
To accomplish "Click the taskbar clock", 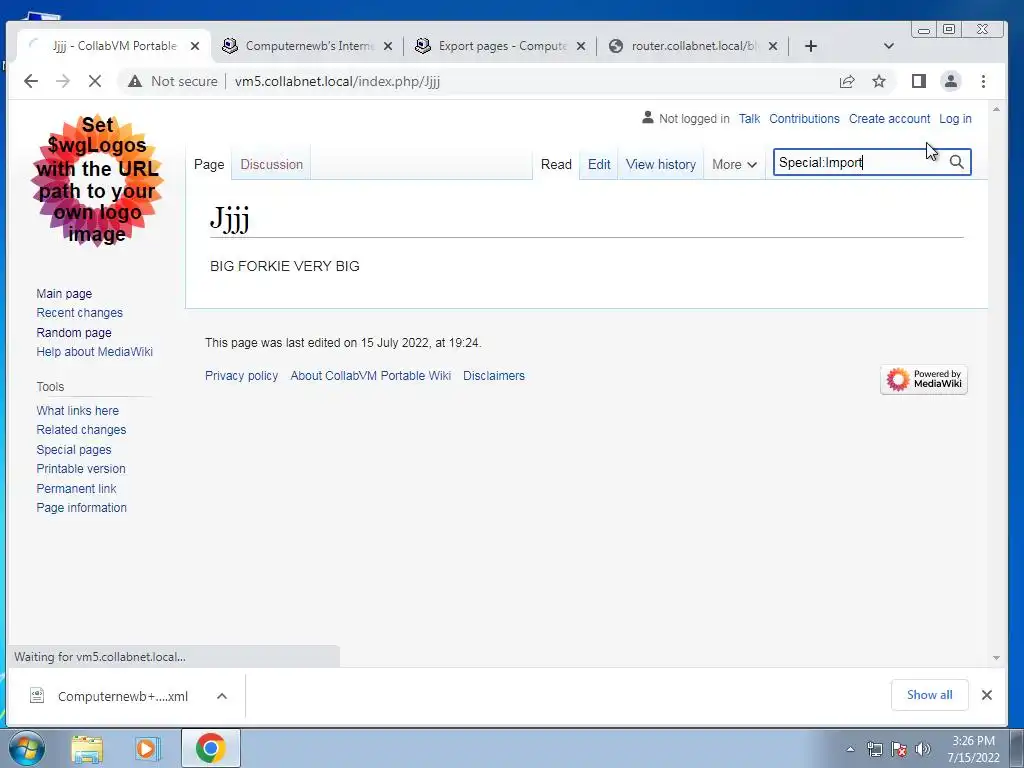I will [973, 749].
